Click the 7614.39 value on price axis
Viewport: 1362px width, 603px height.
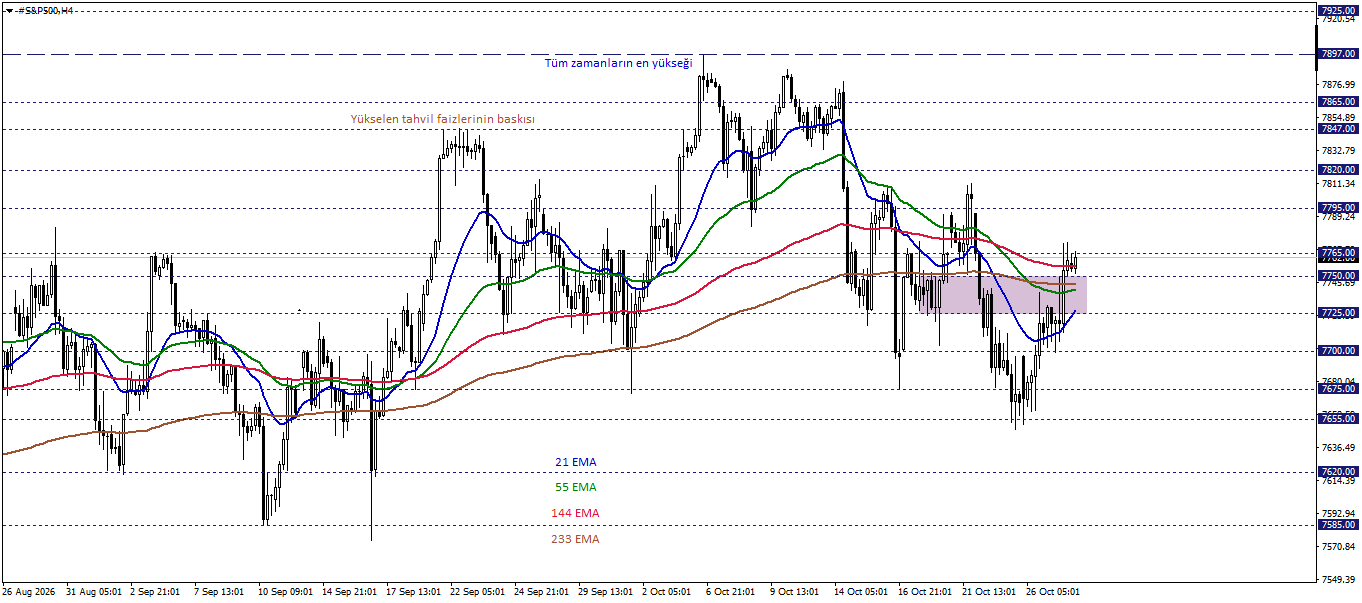pyautogui.click(x=1337, y=481)
